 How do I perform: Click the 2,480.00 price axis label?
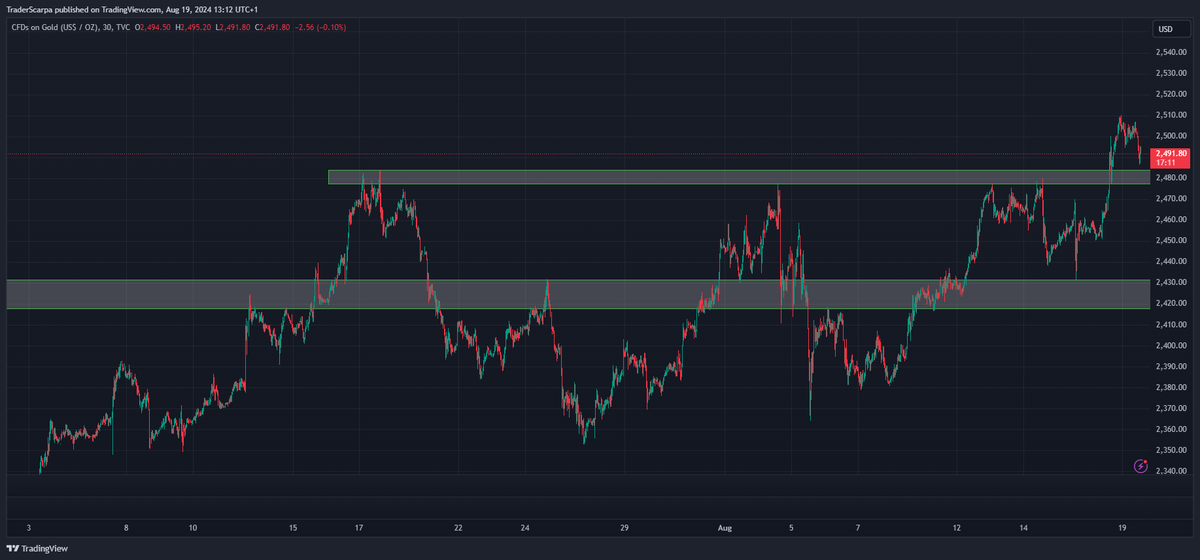1170,177
